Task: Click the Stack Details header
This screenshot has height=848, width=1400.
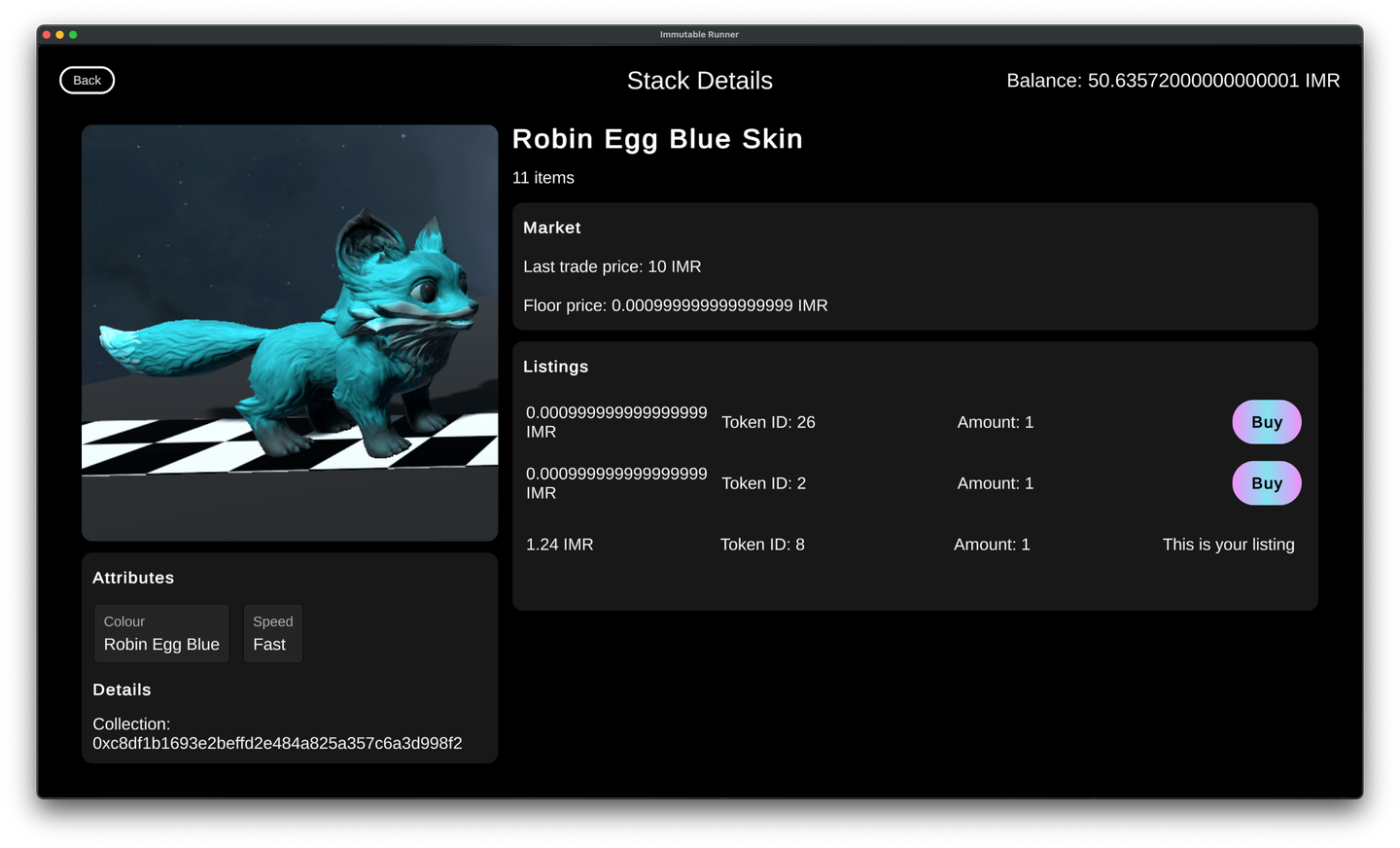Action: click(699, 81)
